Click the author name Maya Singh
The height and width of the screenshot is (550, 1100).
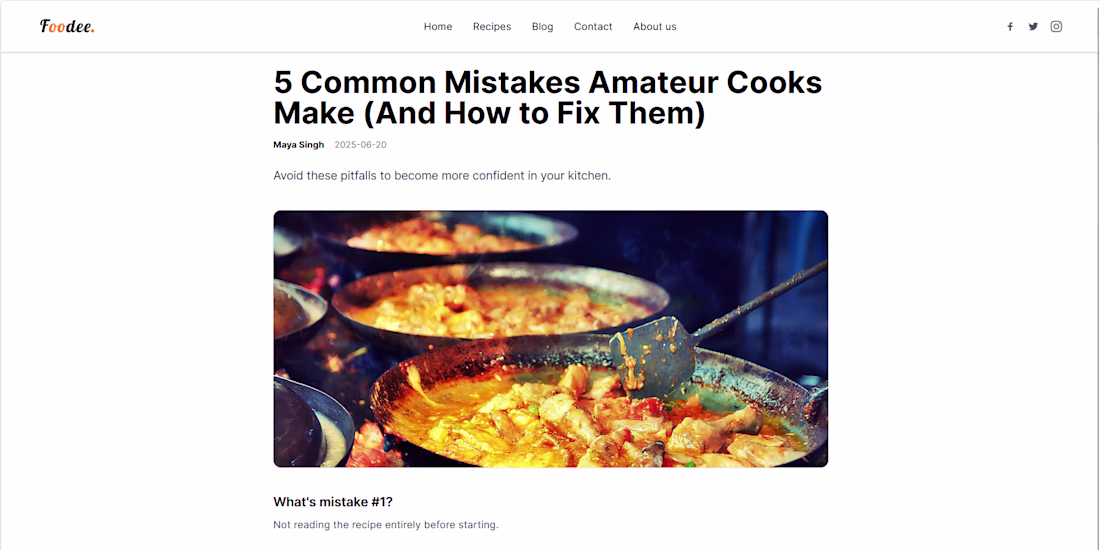click(299, 145)
